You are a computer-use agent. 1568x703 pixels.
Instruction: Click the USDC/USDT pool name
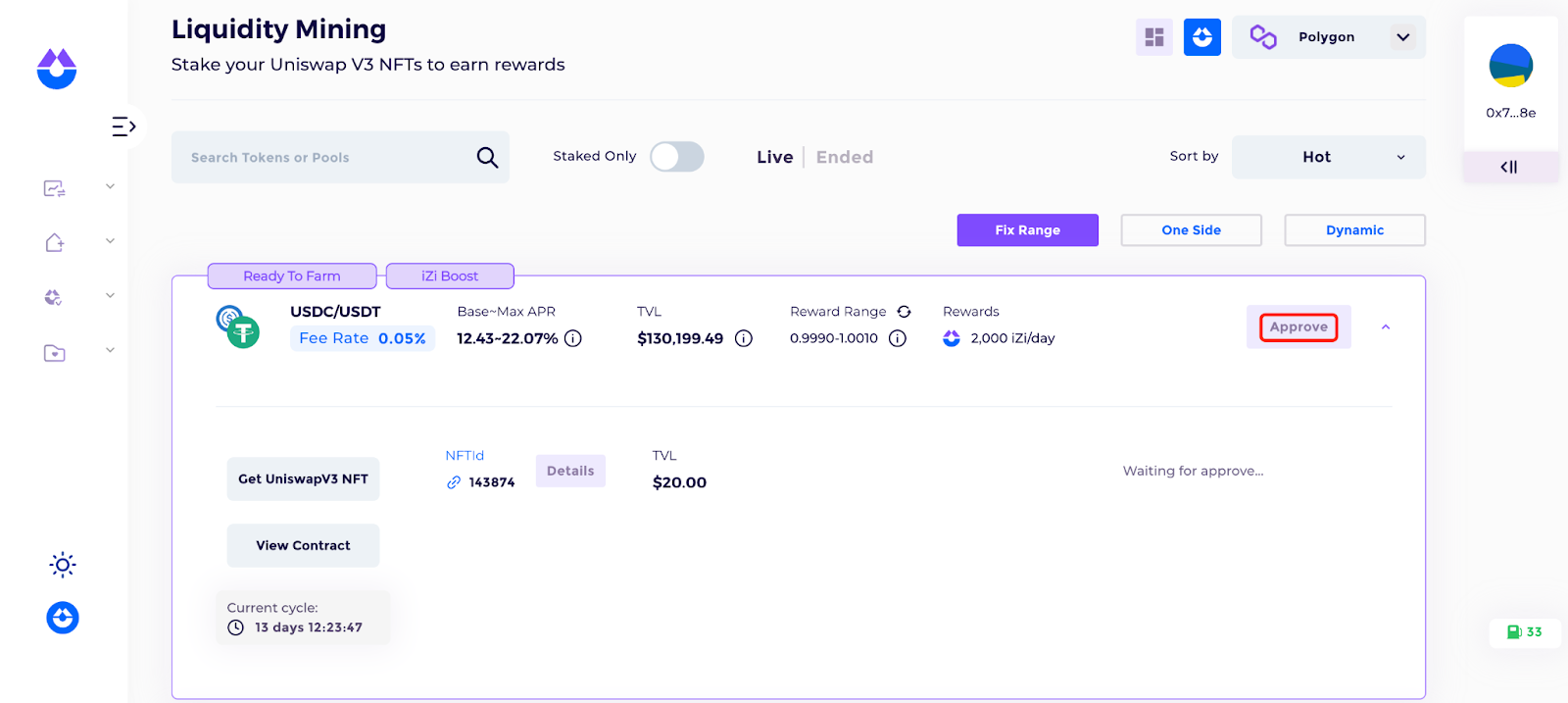pos(335,312)
